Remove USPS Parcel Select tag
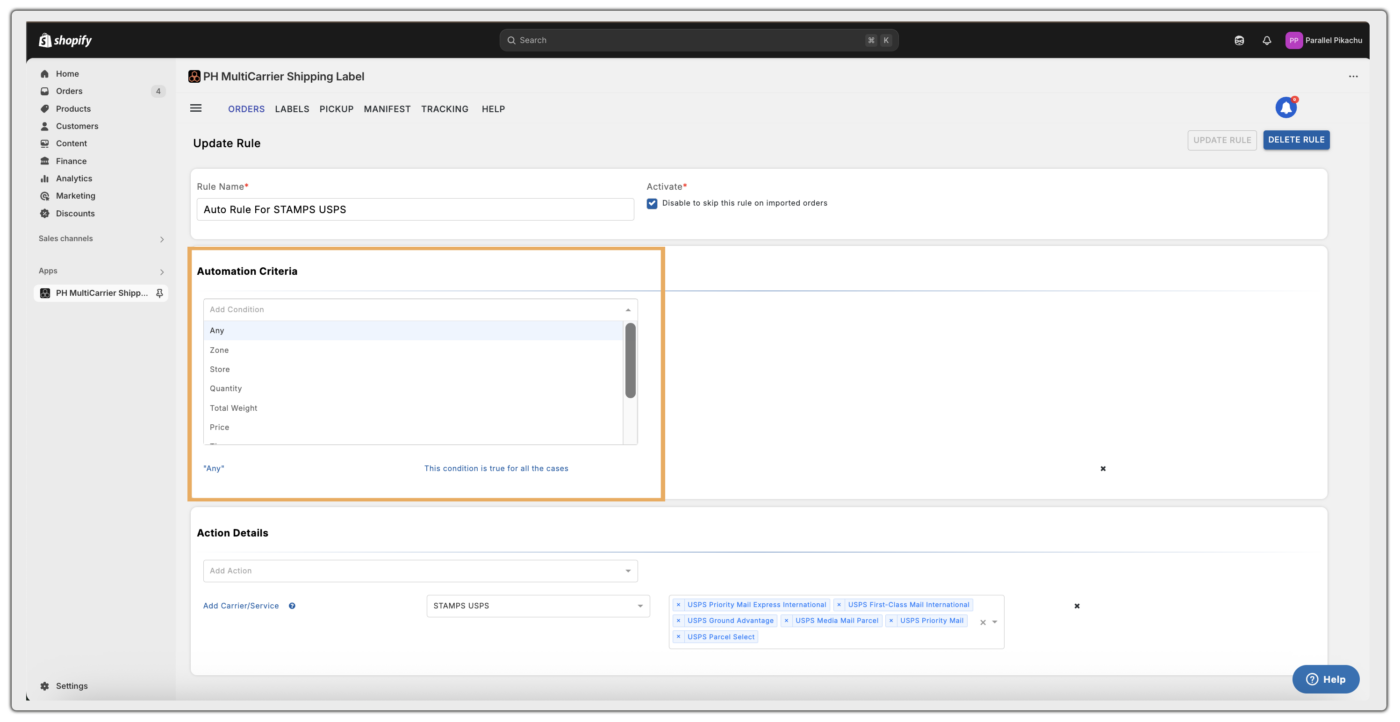Viewport: 1400px width, 722px height. 678,637
